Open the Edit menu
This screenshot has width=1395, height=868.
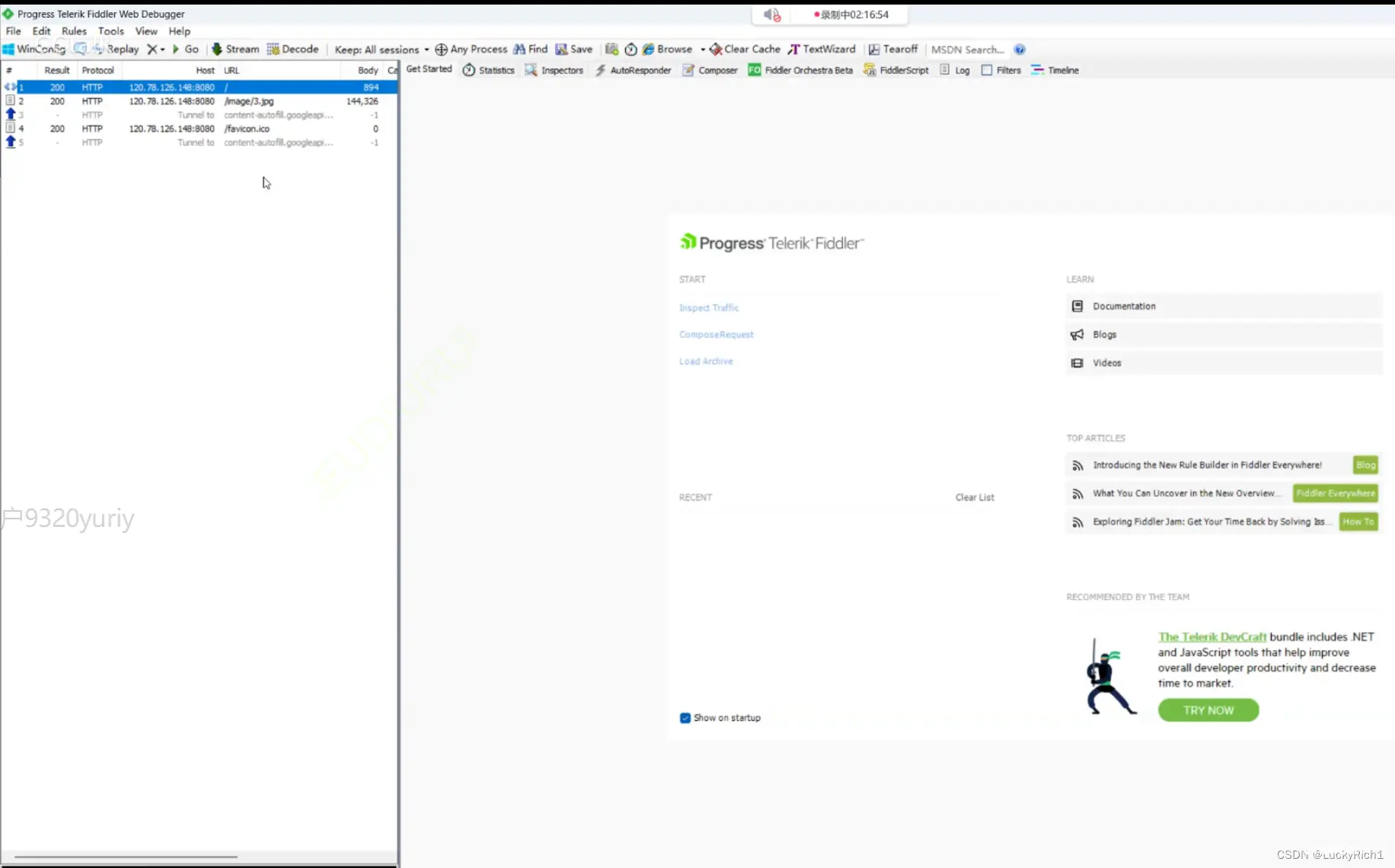coord(41,31)
